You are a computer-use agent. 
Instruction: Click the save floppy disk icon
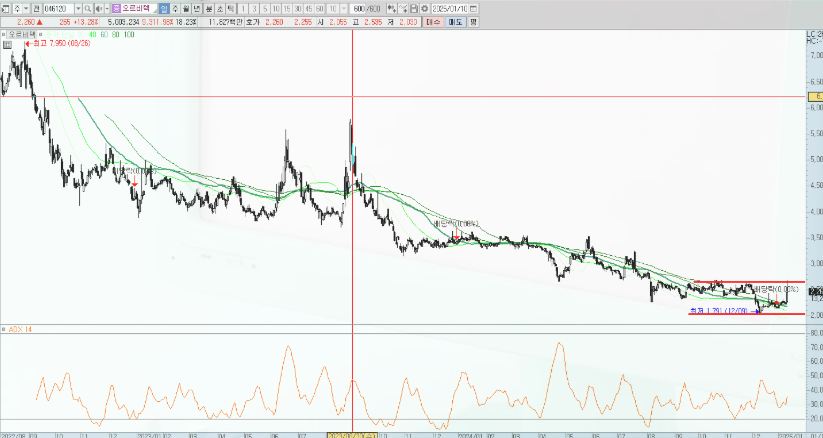[414, 9]
